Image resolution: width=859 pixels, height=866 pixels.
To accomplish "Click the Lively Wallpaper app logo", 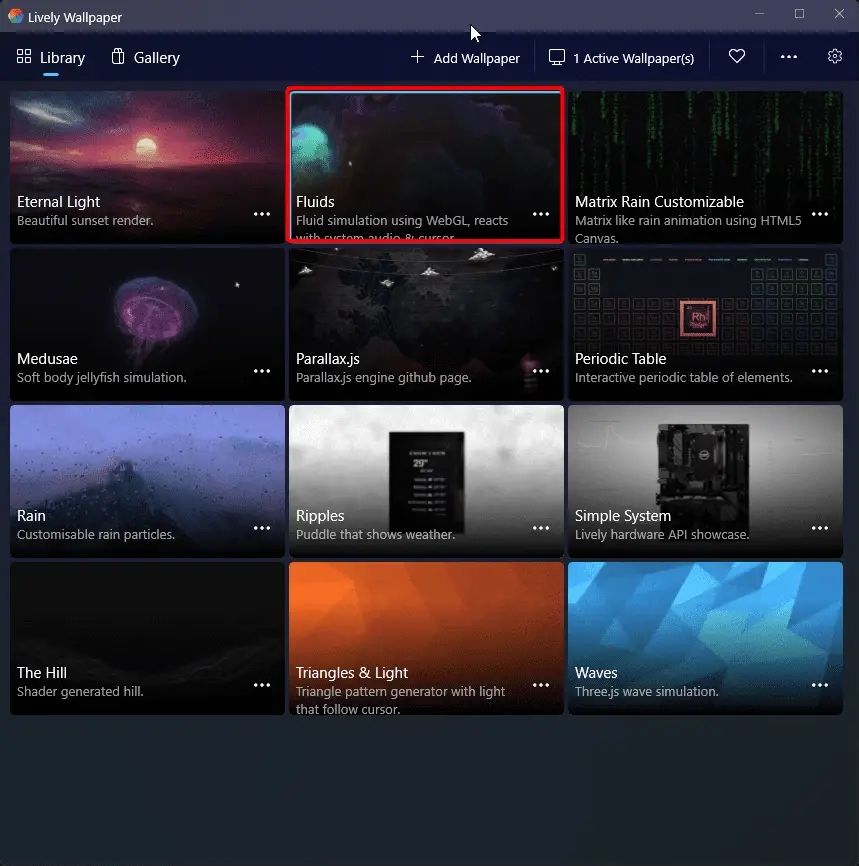I will tap(15, 16).
